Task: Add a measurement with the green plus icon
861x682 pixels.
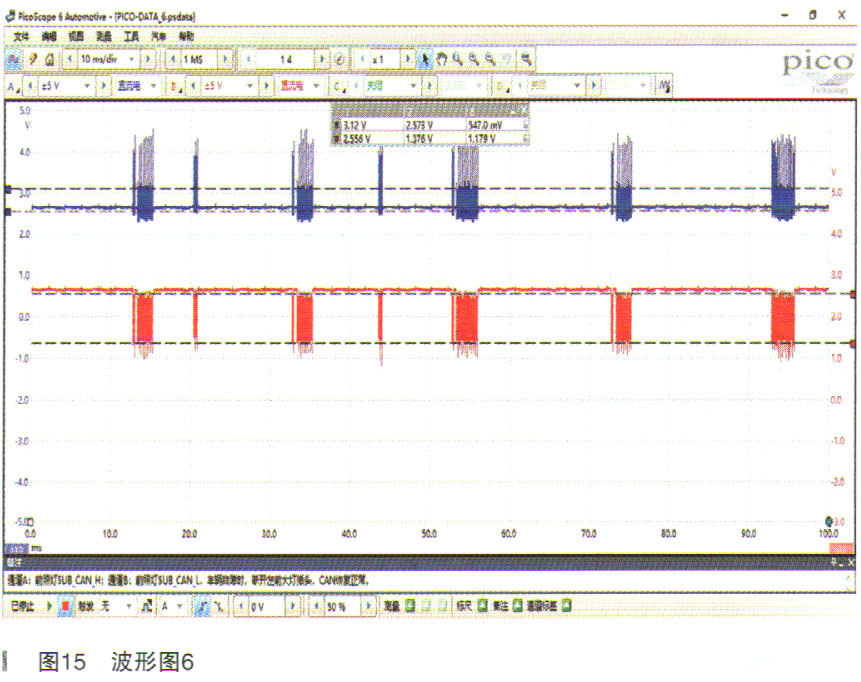Action: (410, 606)
